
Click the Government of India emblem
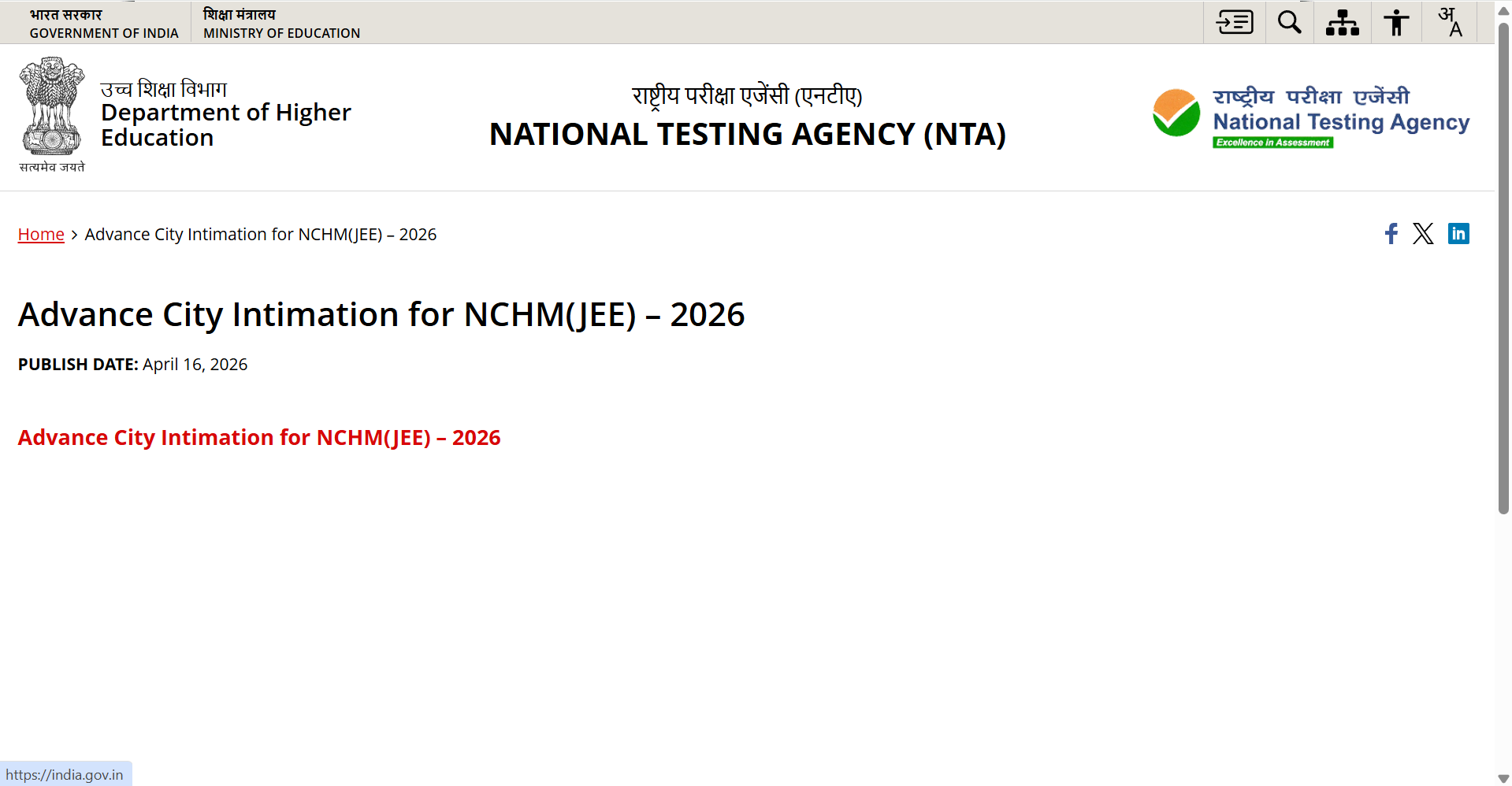tap(52, 108)
